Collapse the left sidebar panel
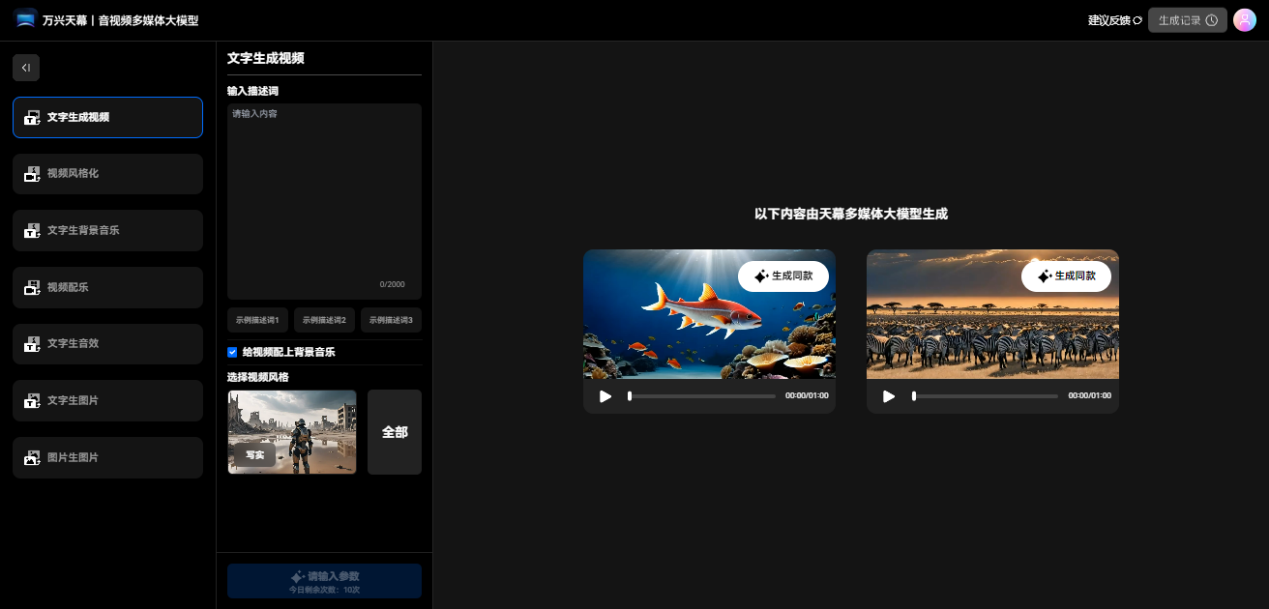Viewport: 1269px width, 609px height. coord(26,67)
